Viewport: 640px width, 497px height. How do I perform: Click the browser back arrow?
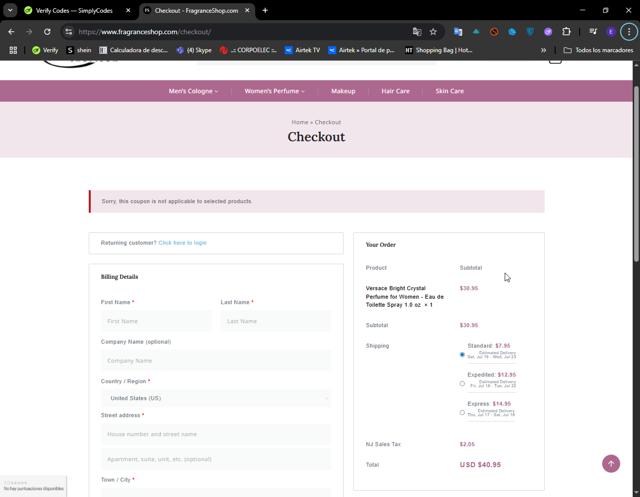coord(11,32)
